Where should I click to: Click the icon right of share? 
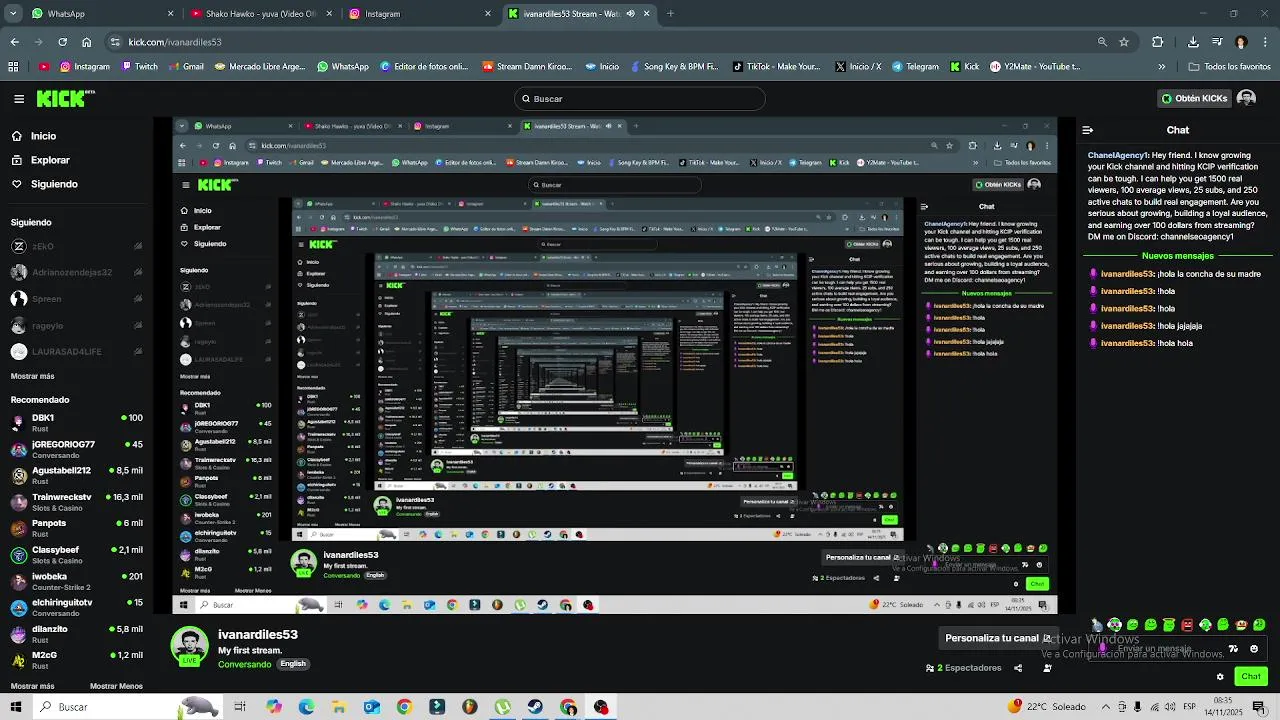pos(1047,668)
